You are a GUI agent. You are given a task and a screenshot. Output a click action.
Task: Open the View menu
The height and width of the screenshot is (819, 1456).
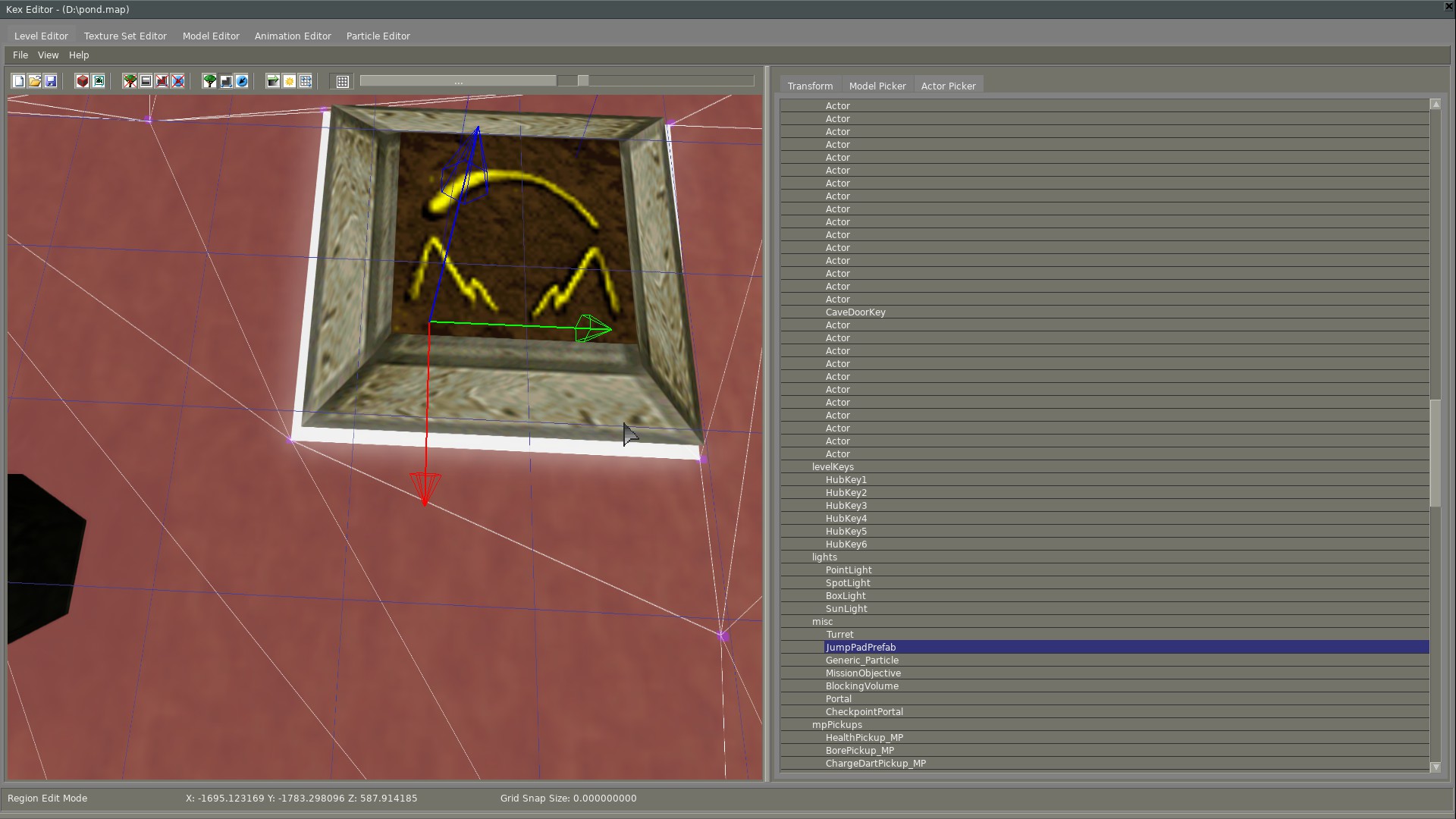48,55
